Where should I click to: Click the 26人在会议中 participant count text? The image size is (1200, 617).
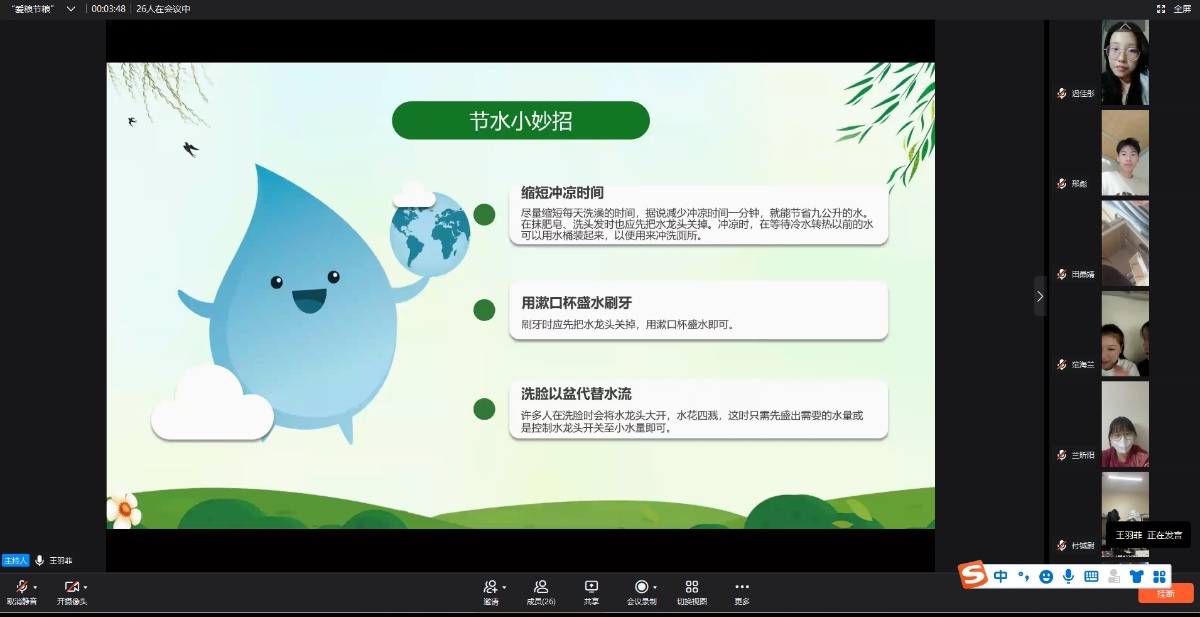[163, 8]
